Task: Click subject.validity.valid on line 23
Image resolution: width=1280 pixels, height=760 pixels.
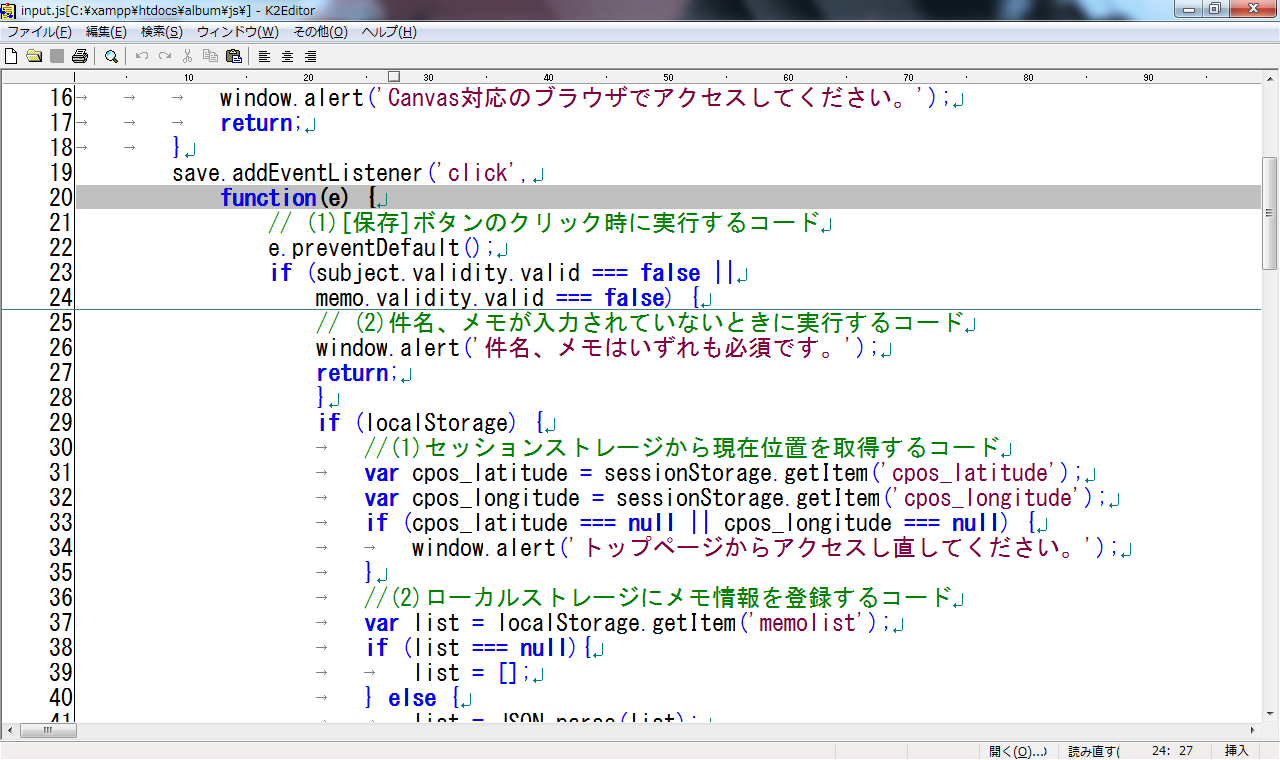Action: point(448,273)
